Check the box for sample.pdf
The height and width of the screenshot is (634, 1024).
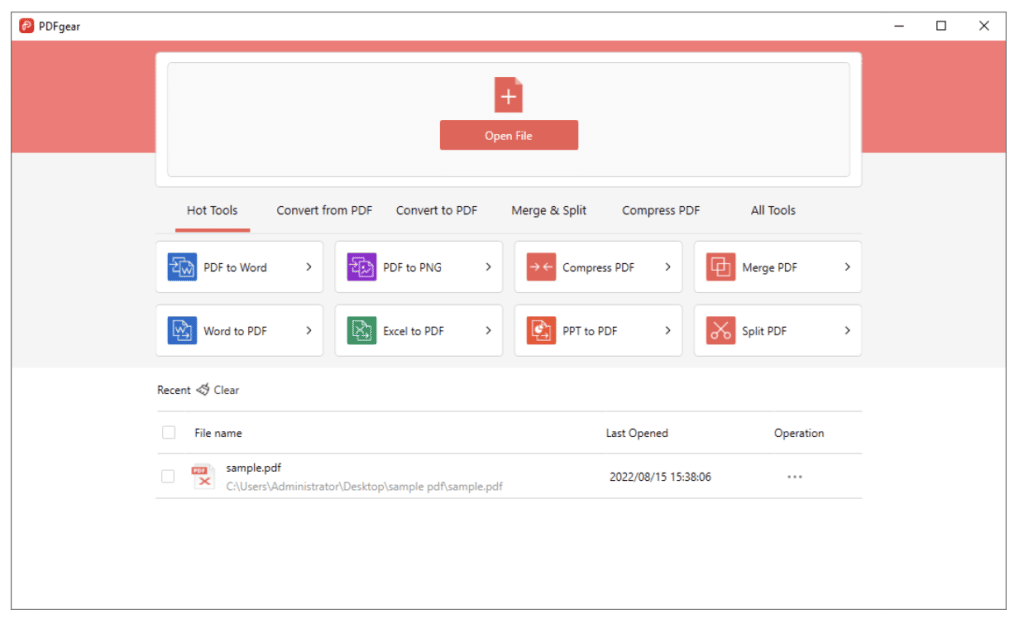[168, 476]
